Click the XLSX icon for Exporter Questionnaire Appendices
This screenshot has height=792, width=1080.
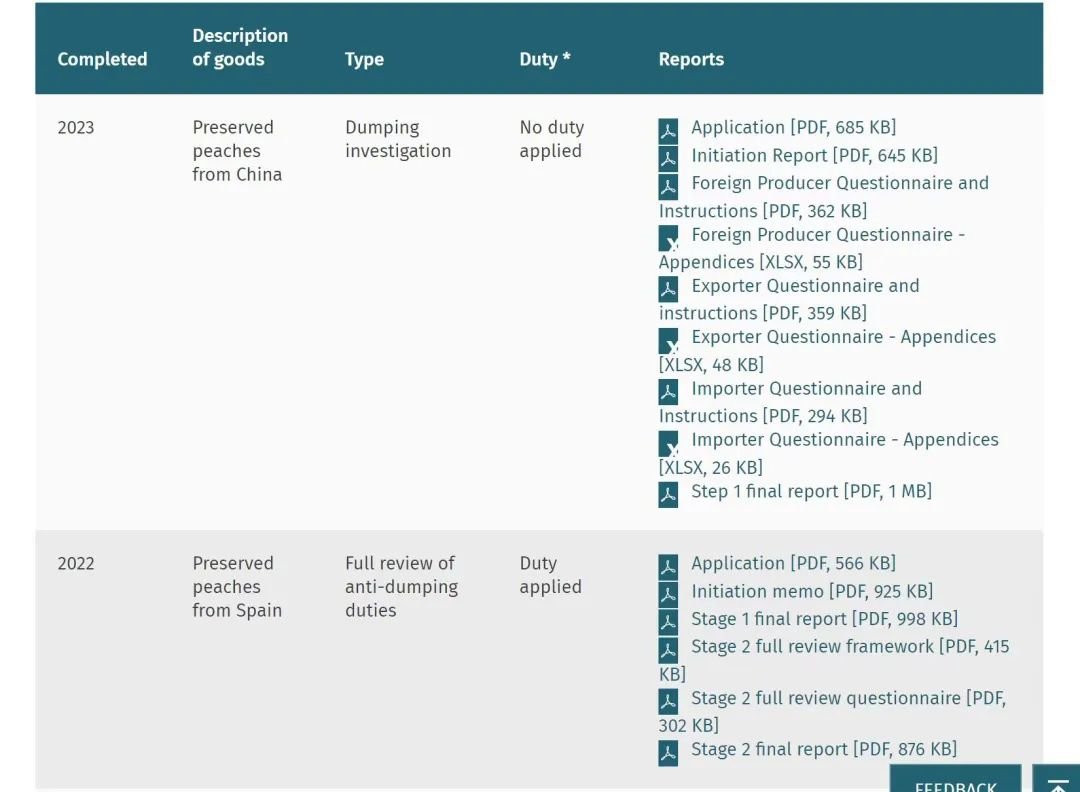[668, 340]
